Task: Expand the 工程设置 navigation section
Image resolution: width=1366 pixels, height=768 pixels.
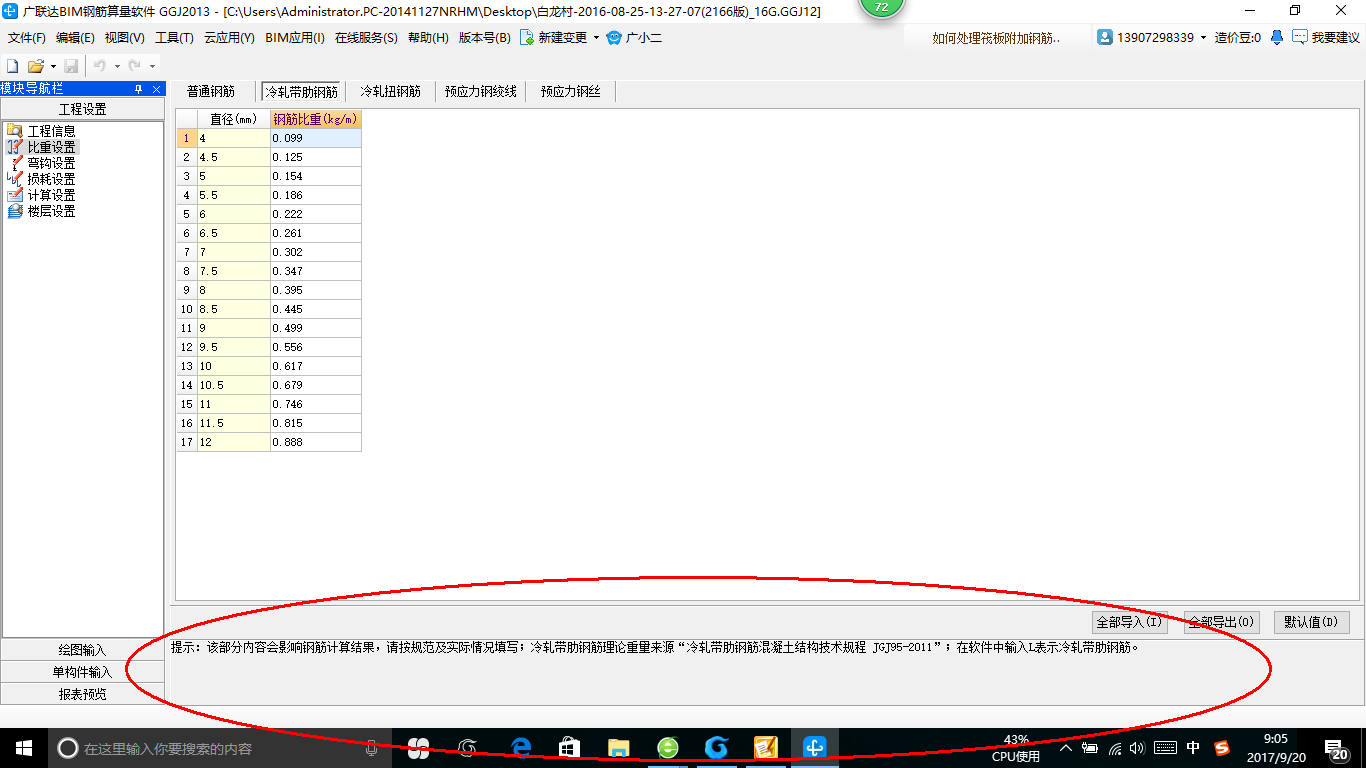Action: 82,109
